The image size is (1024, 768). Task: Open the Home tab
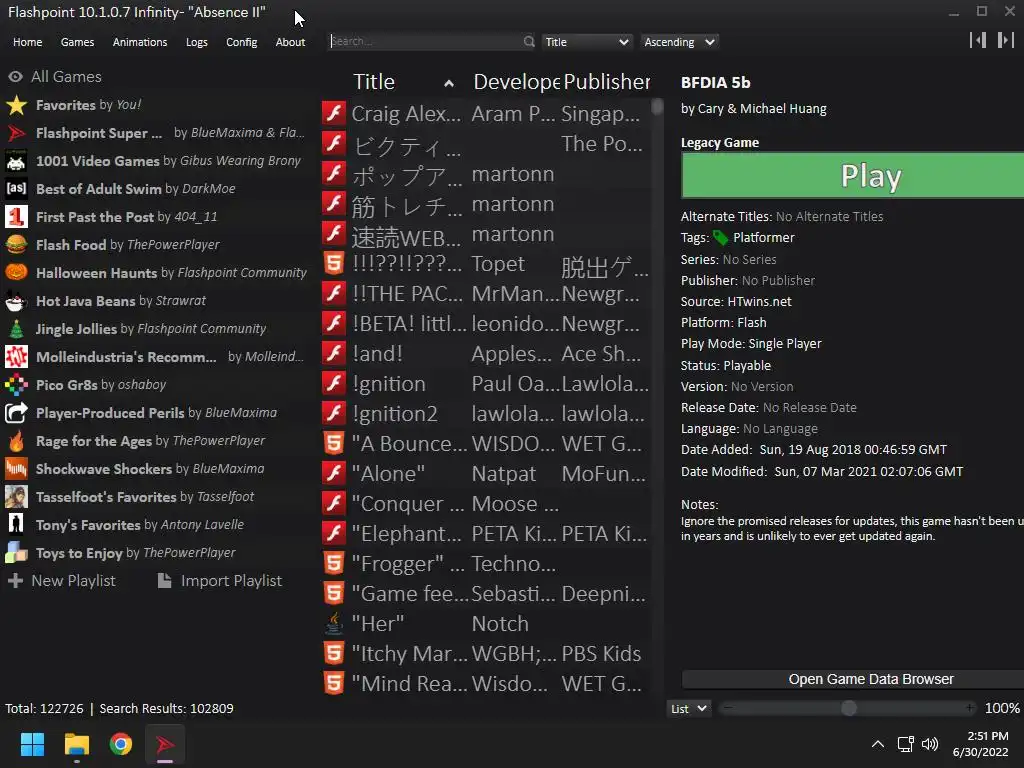coord(27,42)
